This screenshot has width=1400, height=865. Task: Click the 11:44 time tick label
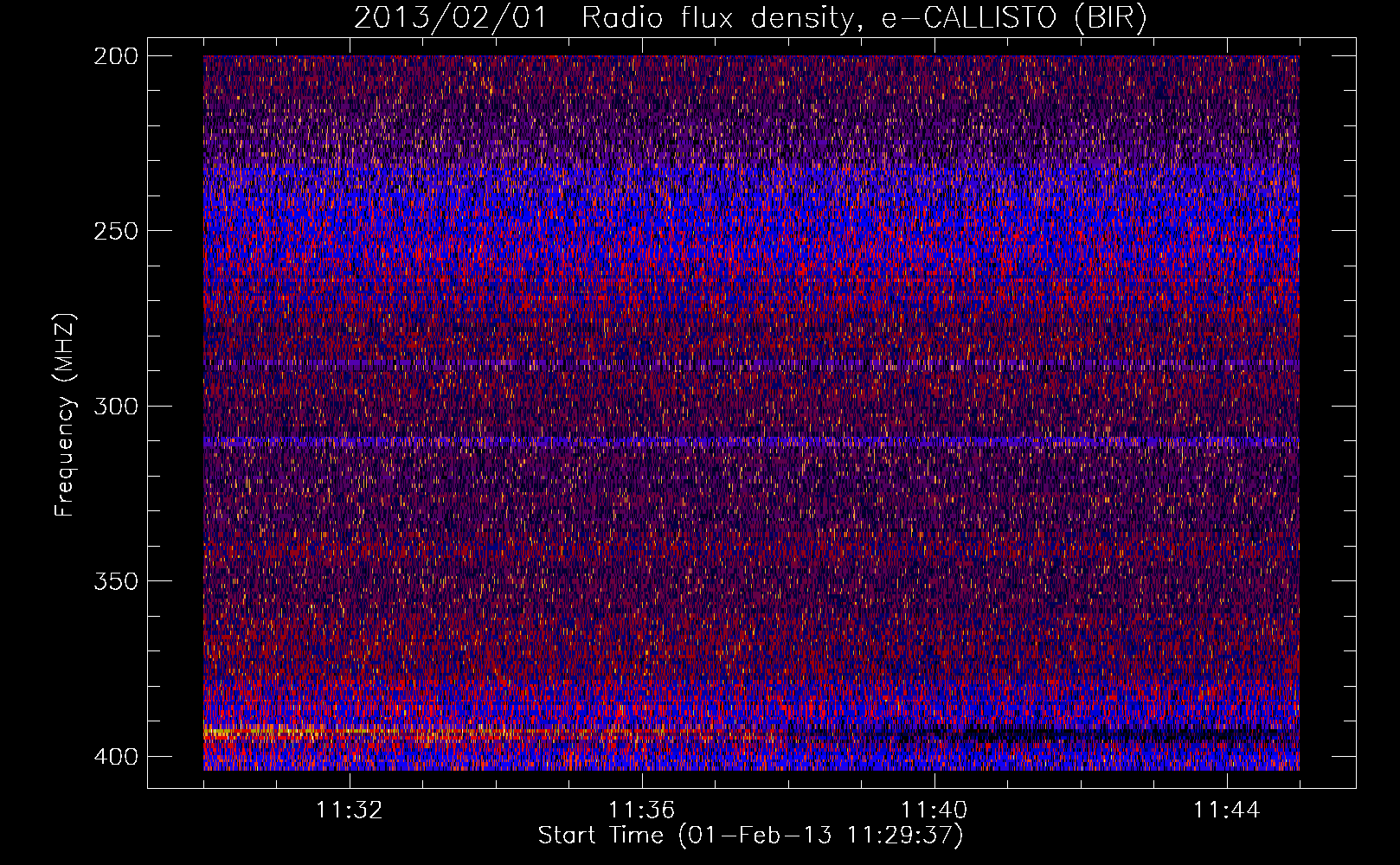pyautogui.click(x=1227, y=811)
